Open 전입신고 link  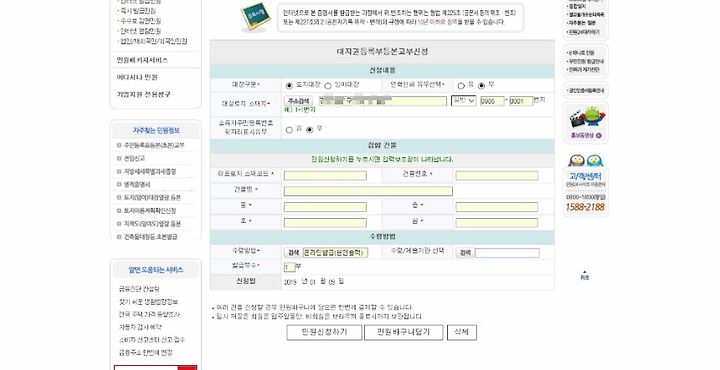[134, 158]
